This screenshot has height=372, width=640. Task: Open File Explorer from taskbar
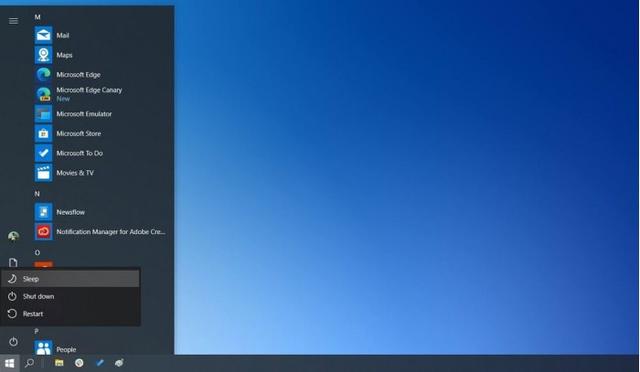[x=59, y=363]
